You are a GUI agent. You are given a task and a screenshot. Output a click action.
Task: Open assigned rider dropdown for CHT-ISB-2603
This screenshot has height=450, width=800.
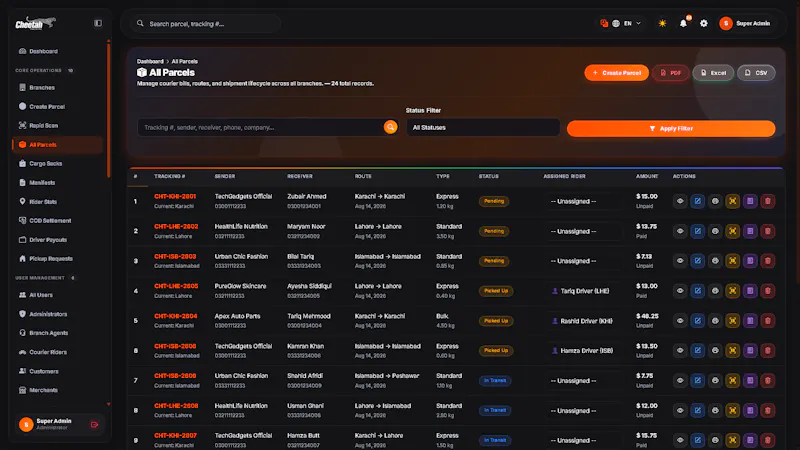point(584,261)
